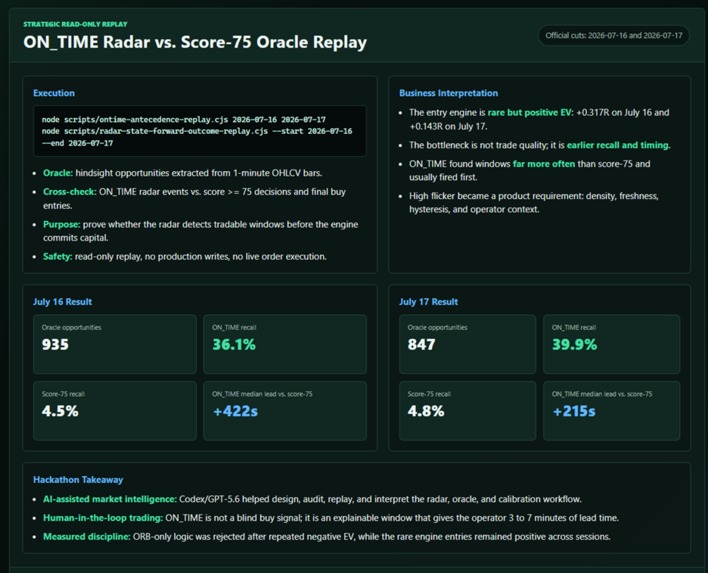Click the 'July 16 Result' heading
The height and width of the screenshot is (573, 708).
(x=62, y=302)
